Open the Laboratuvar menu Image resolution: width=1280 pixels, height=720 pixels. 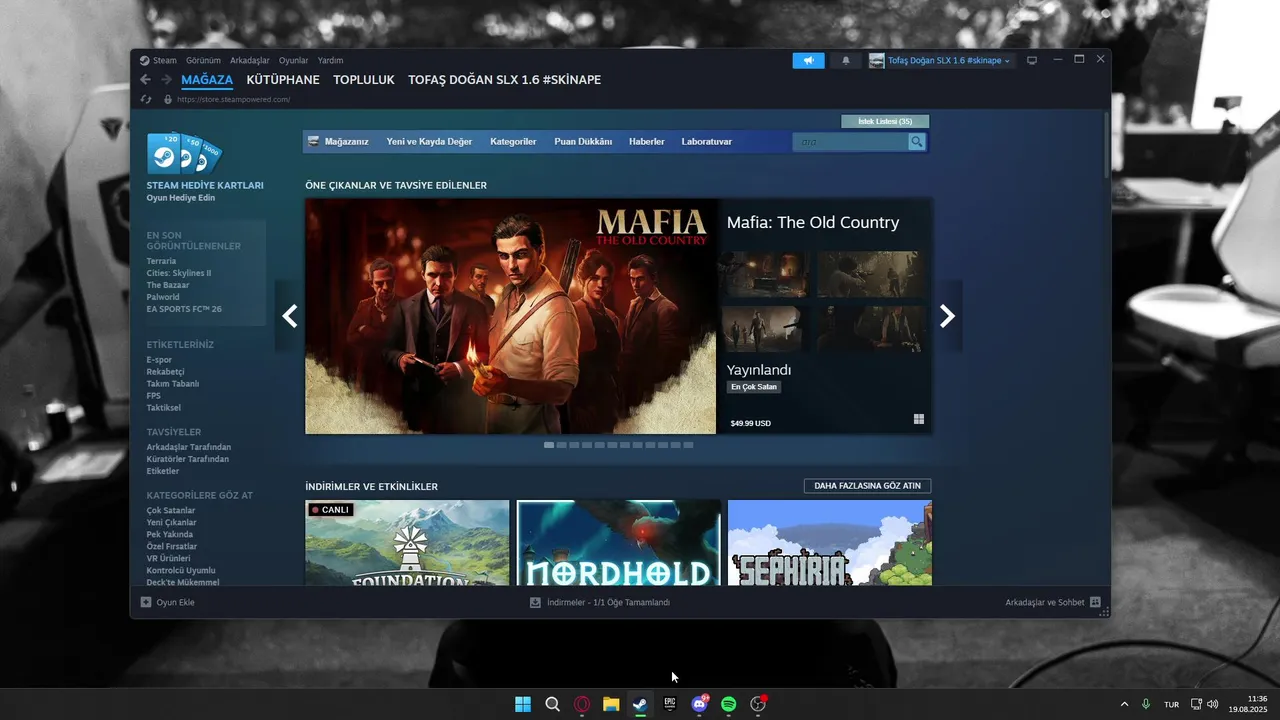707,142
